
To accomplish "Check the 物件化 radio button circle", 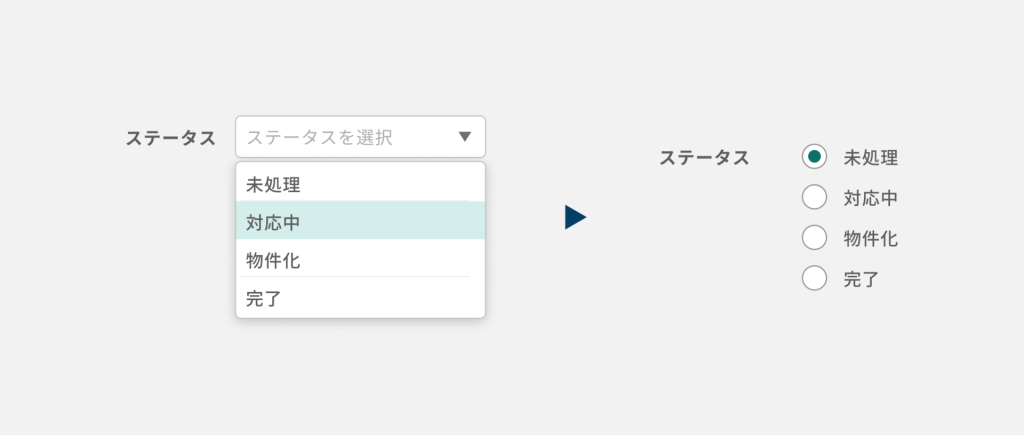I will [x=815, y=238].
